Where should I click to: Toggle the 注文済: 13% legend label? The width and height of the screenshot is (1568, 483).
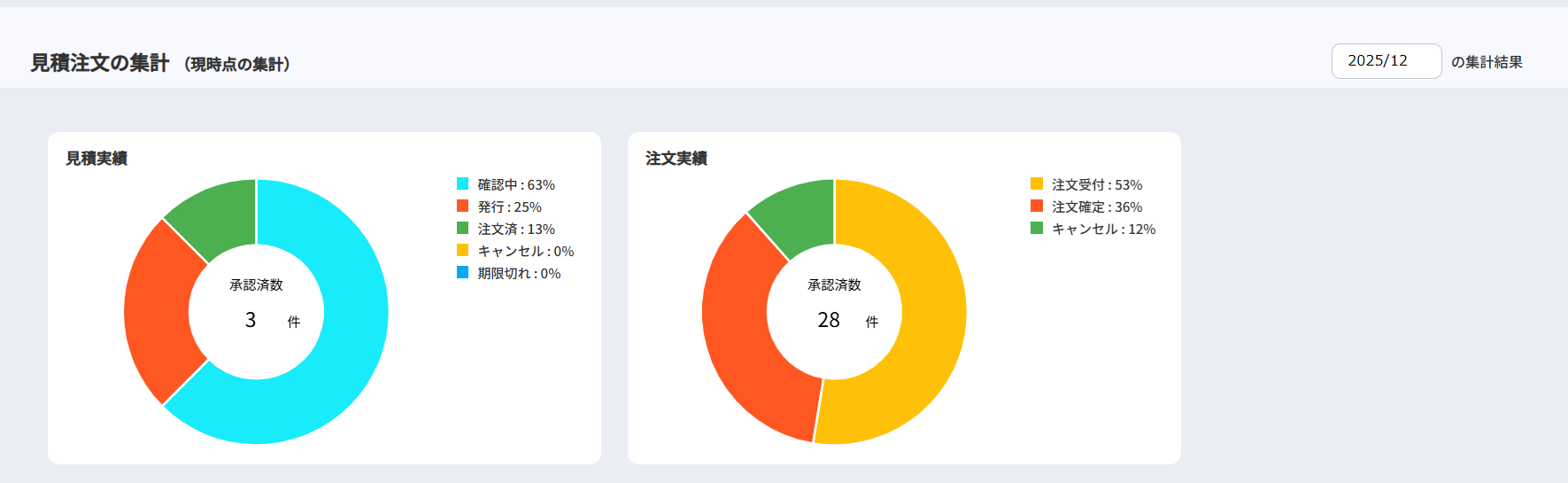(516, 230)
